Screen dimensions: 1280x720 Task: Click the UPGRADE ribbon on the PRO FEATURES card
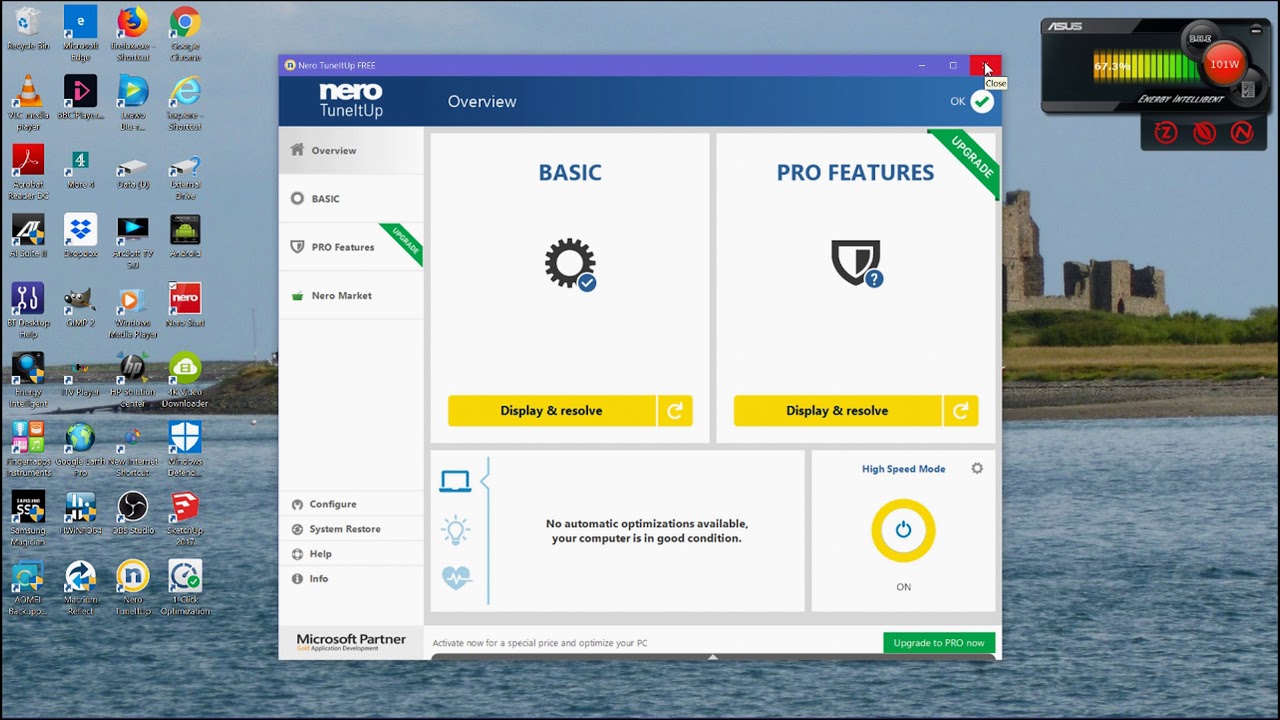(969, 160)
